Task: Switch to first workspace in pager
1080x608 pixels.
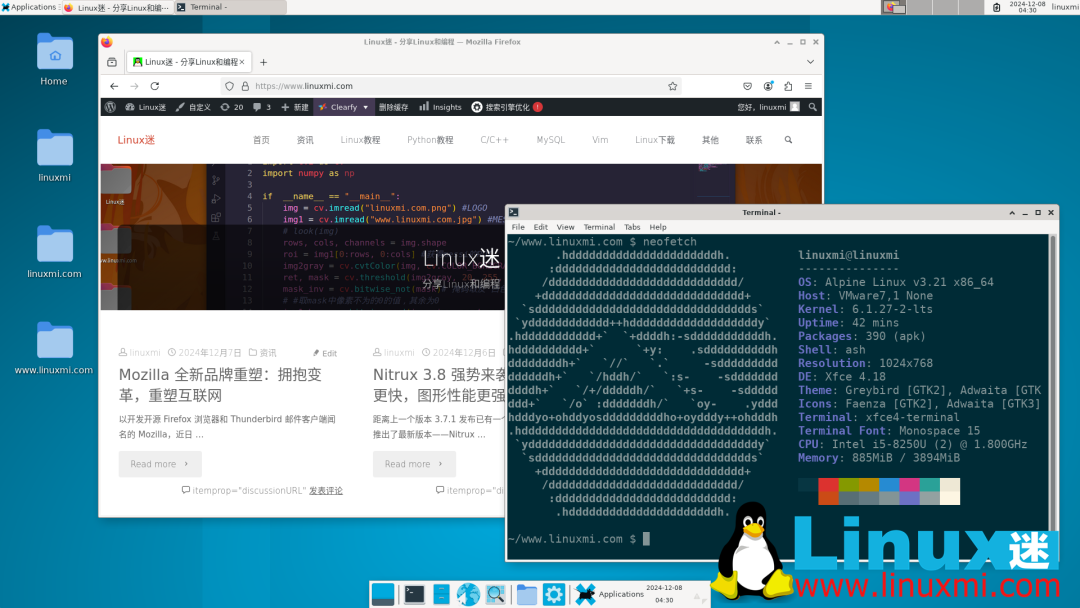Action: pyautogui.click(x=894, y=7)
